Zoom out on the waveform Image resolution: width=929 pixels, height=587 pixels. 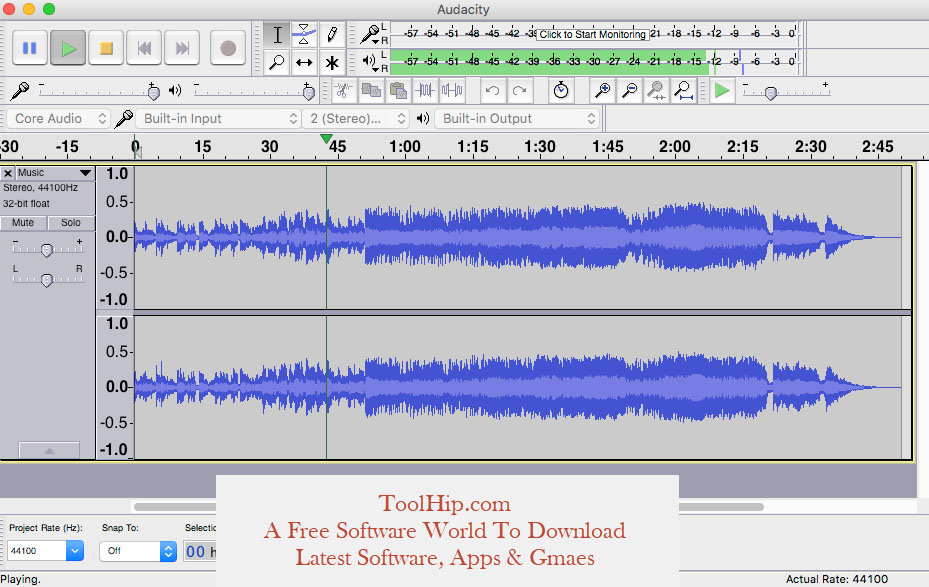click(629, 91)
